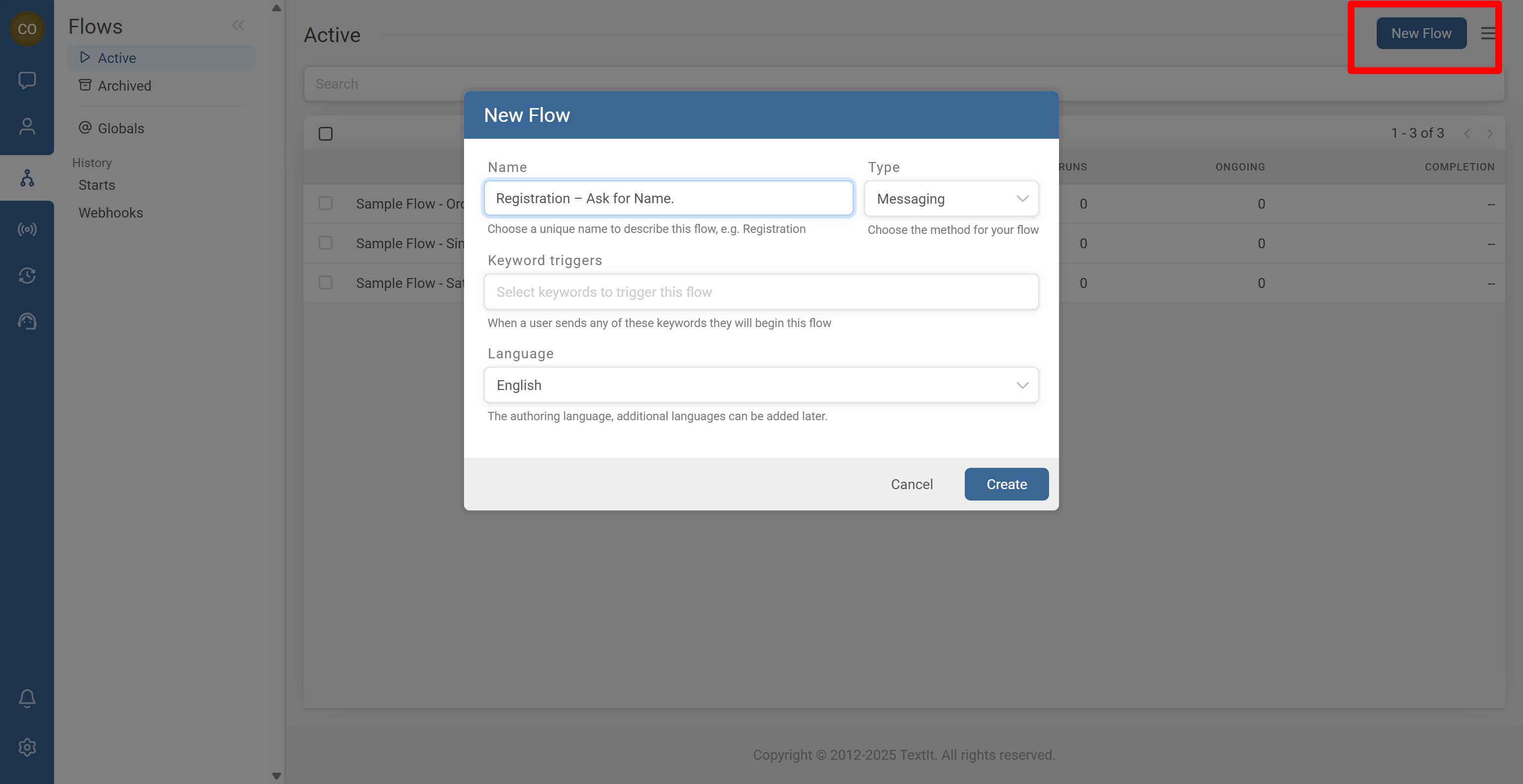
Task: Expand the English language dropdown
Action: 761,385
